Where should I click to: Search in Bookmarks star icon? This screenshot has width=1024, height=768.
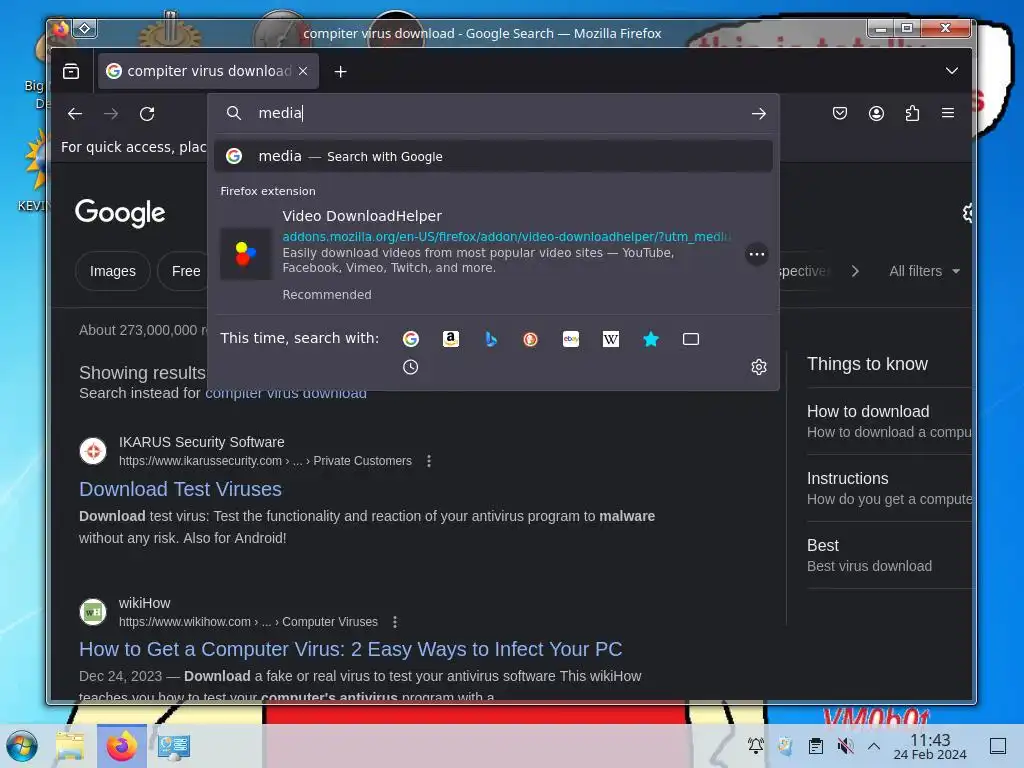point(650,339)
